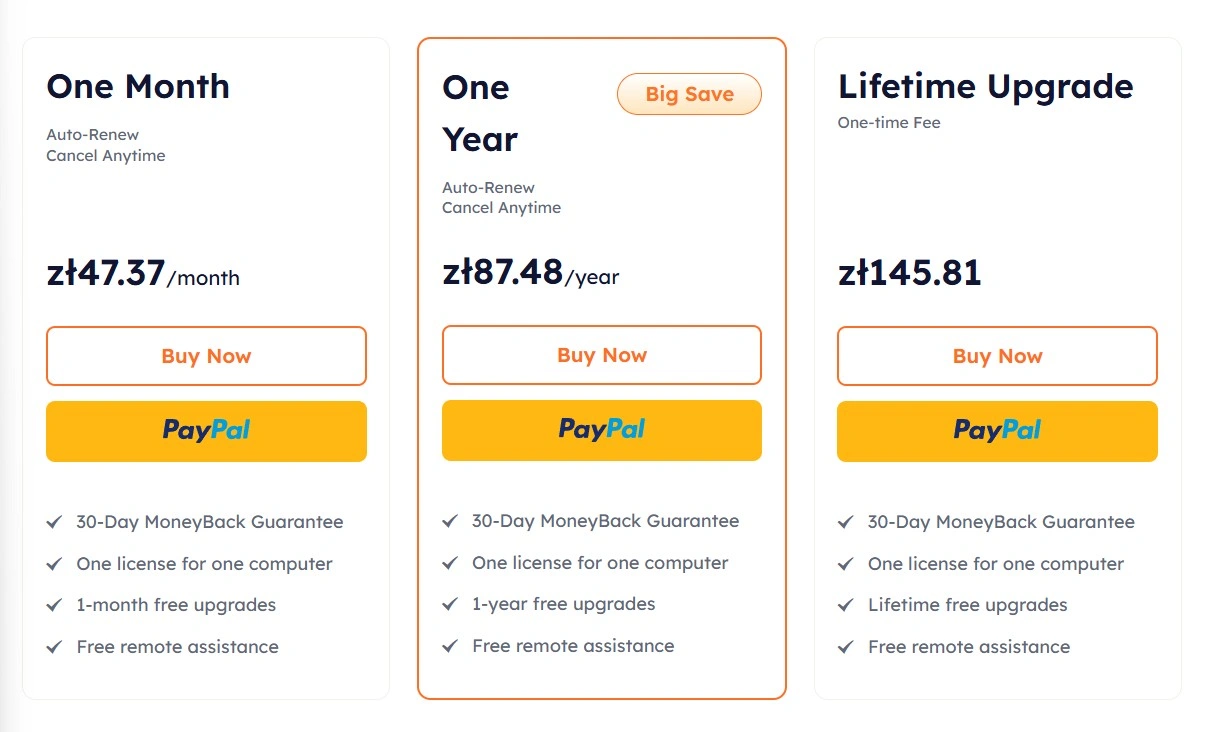Click One Month 30-Day MoneyBack checkmark

(55, 522)
